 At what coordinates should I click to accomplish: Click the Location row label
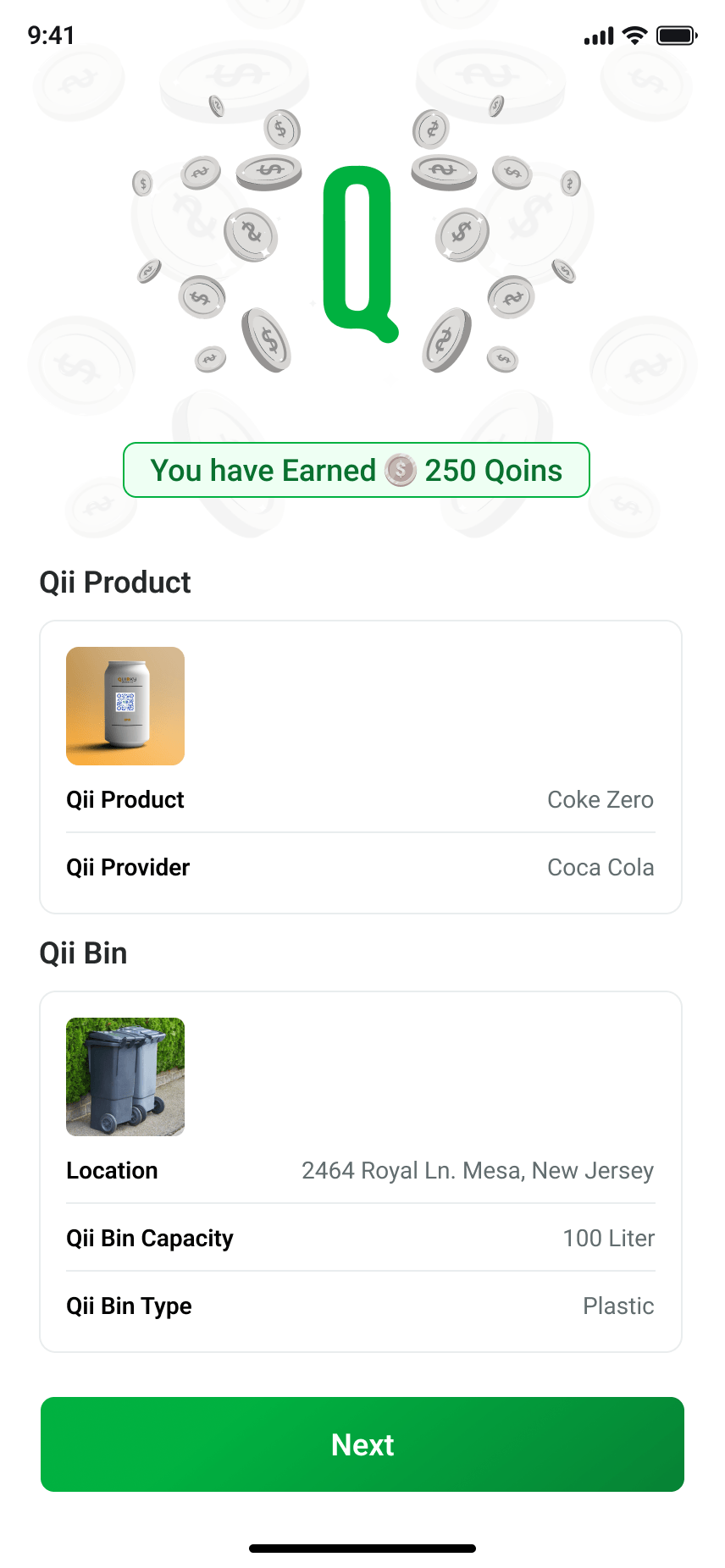pos(112,1171)
